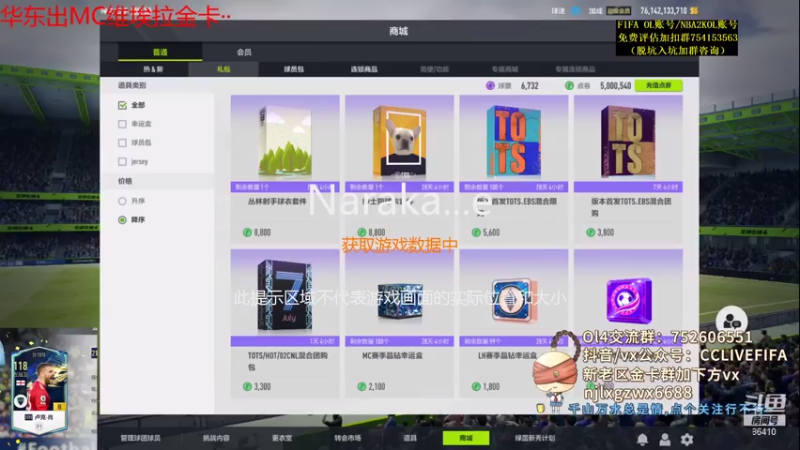Click the 76,142,133,710 coin balance

[x=663, y=10]
